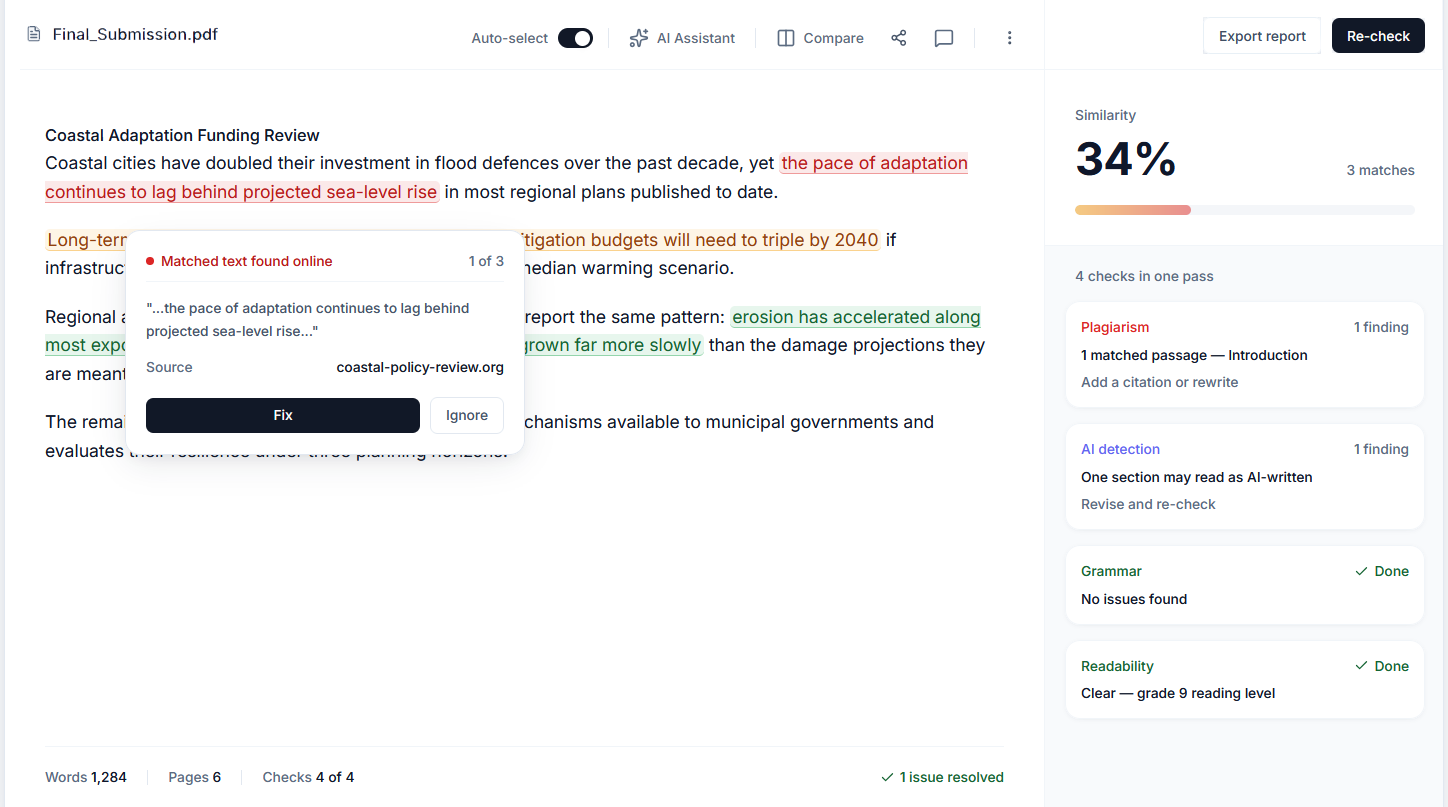Screen dimensions: 1448x807
Task: Click 'Revise and re-check' text
Action: point(1148,504)
